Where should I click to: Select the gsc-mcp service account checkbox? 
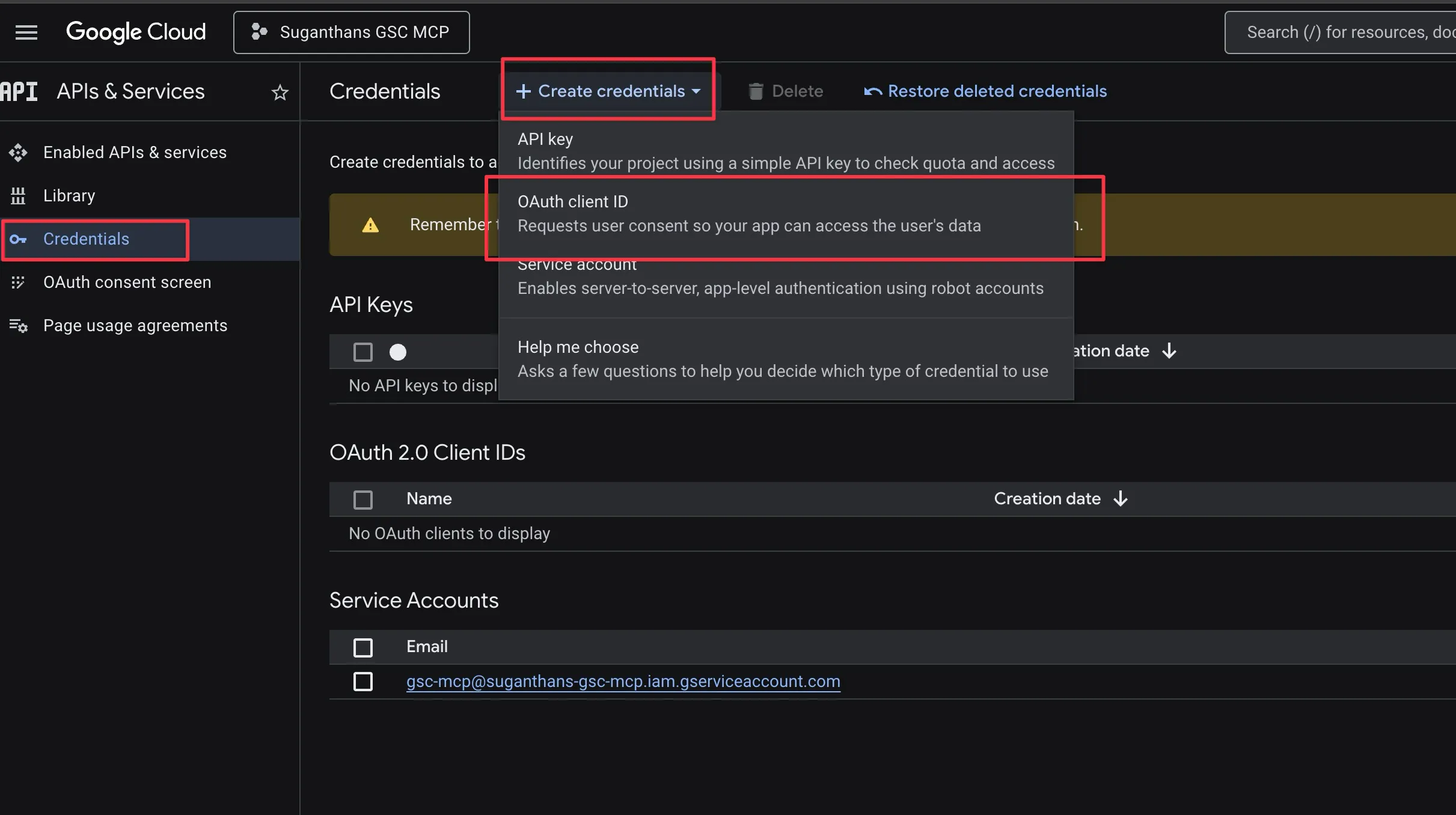[x=362, y=682]
